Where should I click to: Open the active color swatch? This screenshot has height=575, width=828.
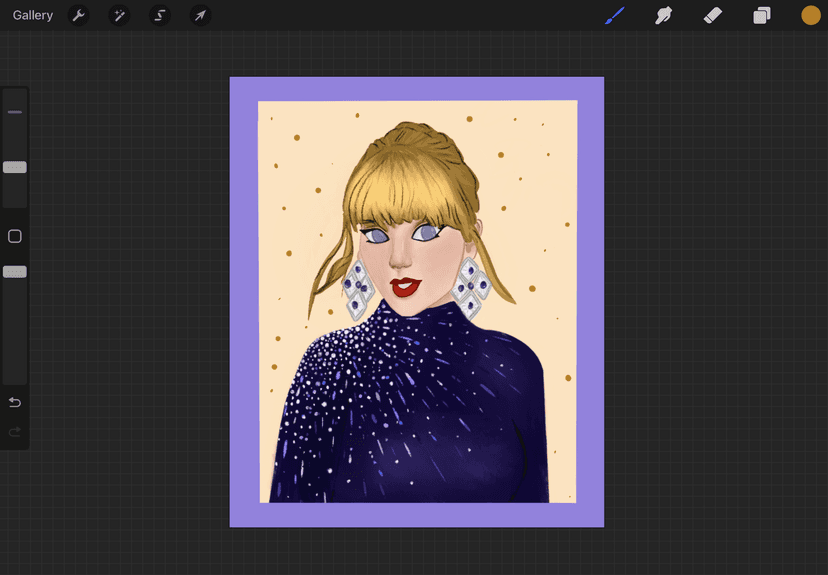pos(811,15)
